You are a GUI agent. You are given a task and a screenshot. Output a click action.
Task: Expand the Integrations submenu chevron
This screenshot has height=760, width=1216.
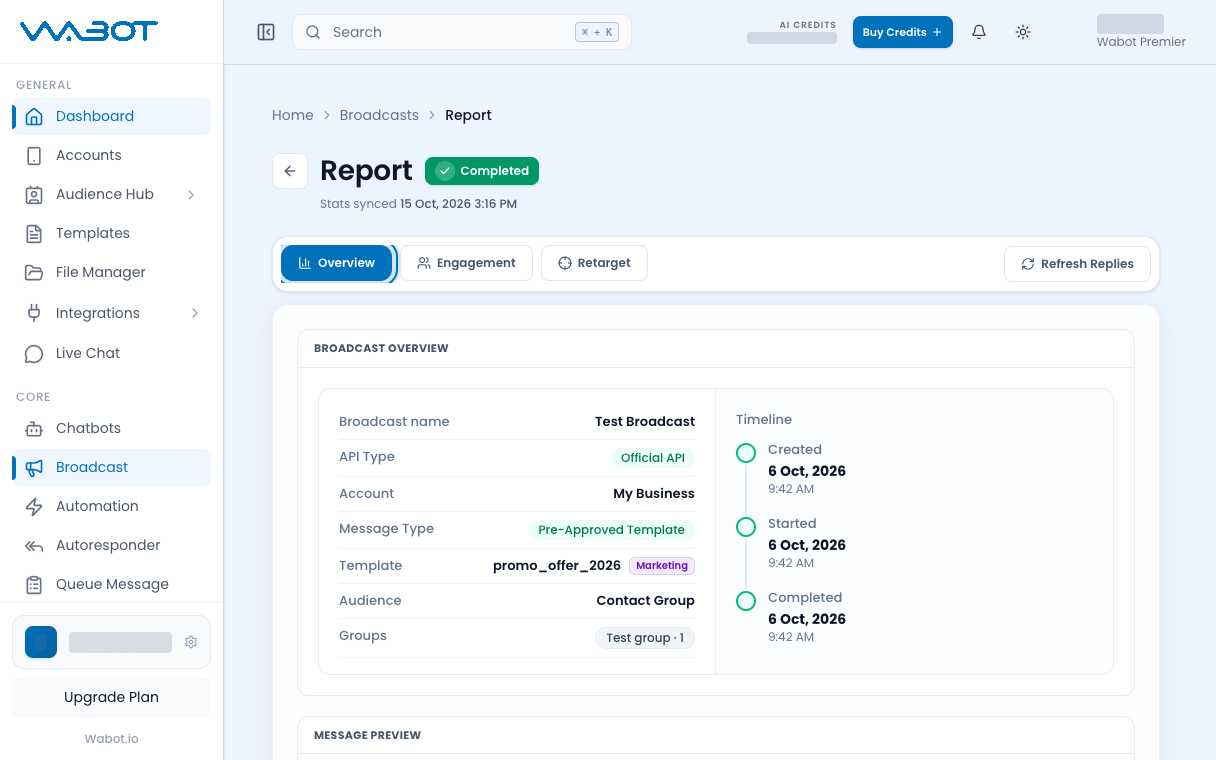[x=194, y=313]
